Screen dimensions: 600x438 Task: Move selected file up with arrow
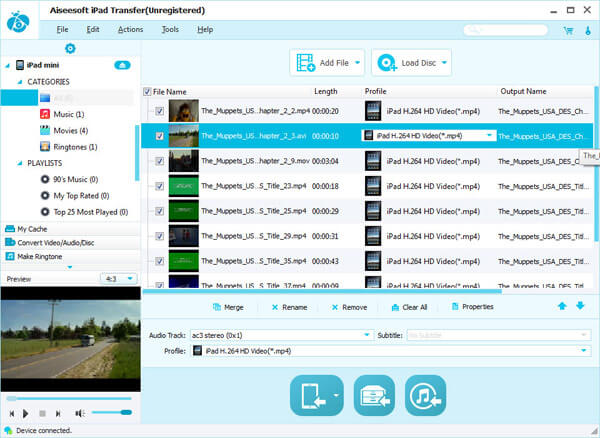(562, 306)
